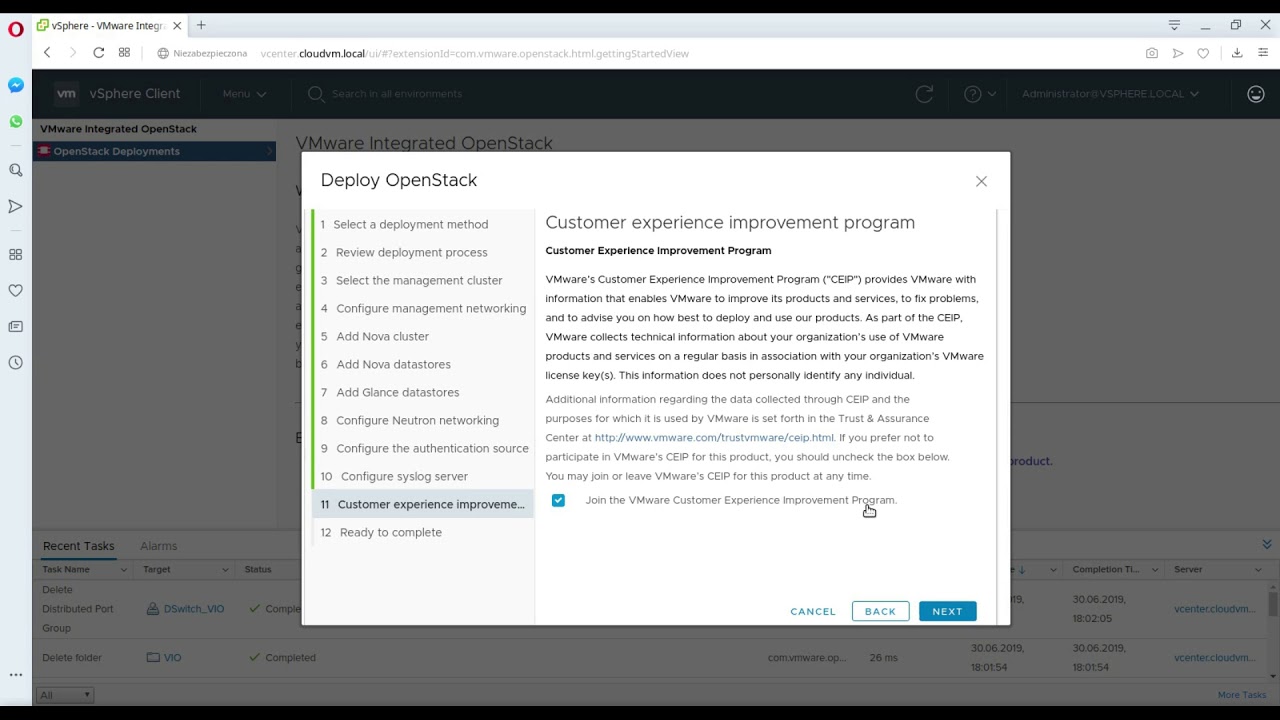1280x720 pixels.
Task: Open start page tiles icon in toolbar
Action: pyautogui.click(x=124, y=53)
